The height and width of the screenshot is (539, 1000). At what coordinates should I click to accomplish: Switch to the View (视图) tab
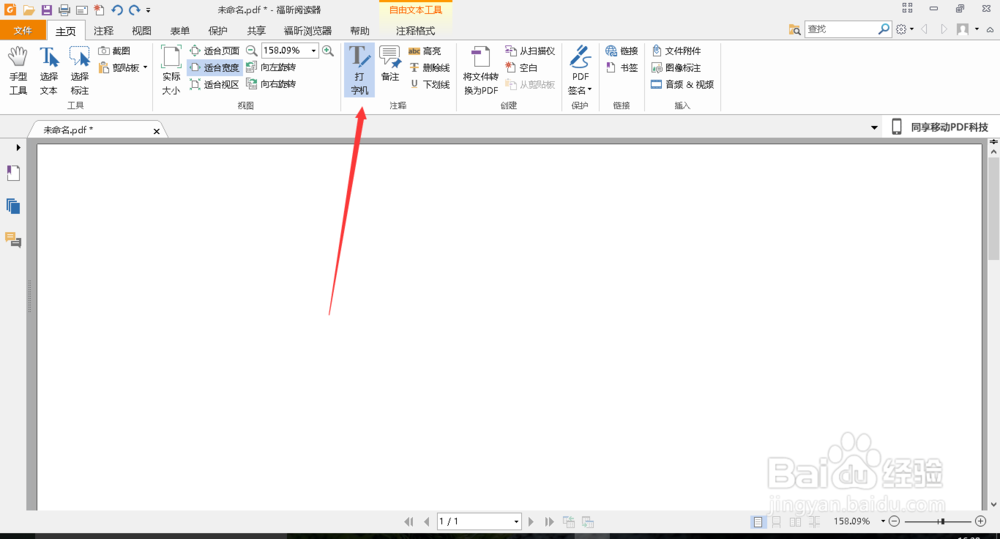pos(142,31)
